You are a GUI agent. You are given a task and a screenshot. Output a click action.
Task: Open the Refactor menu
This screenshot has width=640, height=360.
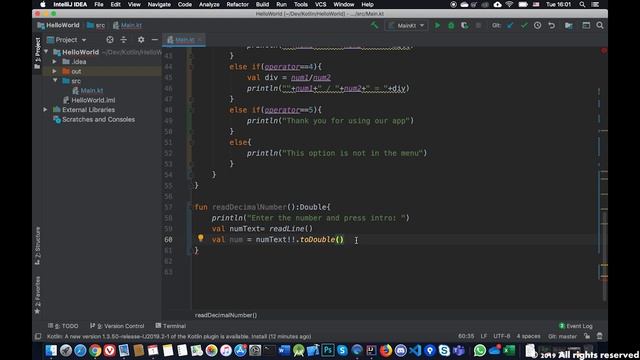pos(238,4)
